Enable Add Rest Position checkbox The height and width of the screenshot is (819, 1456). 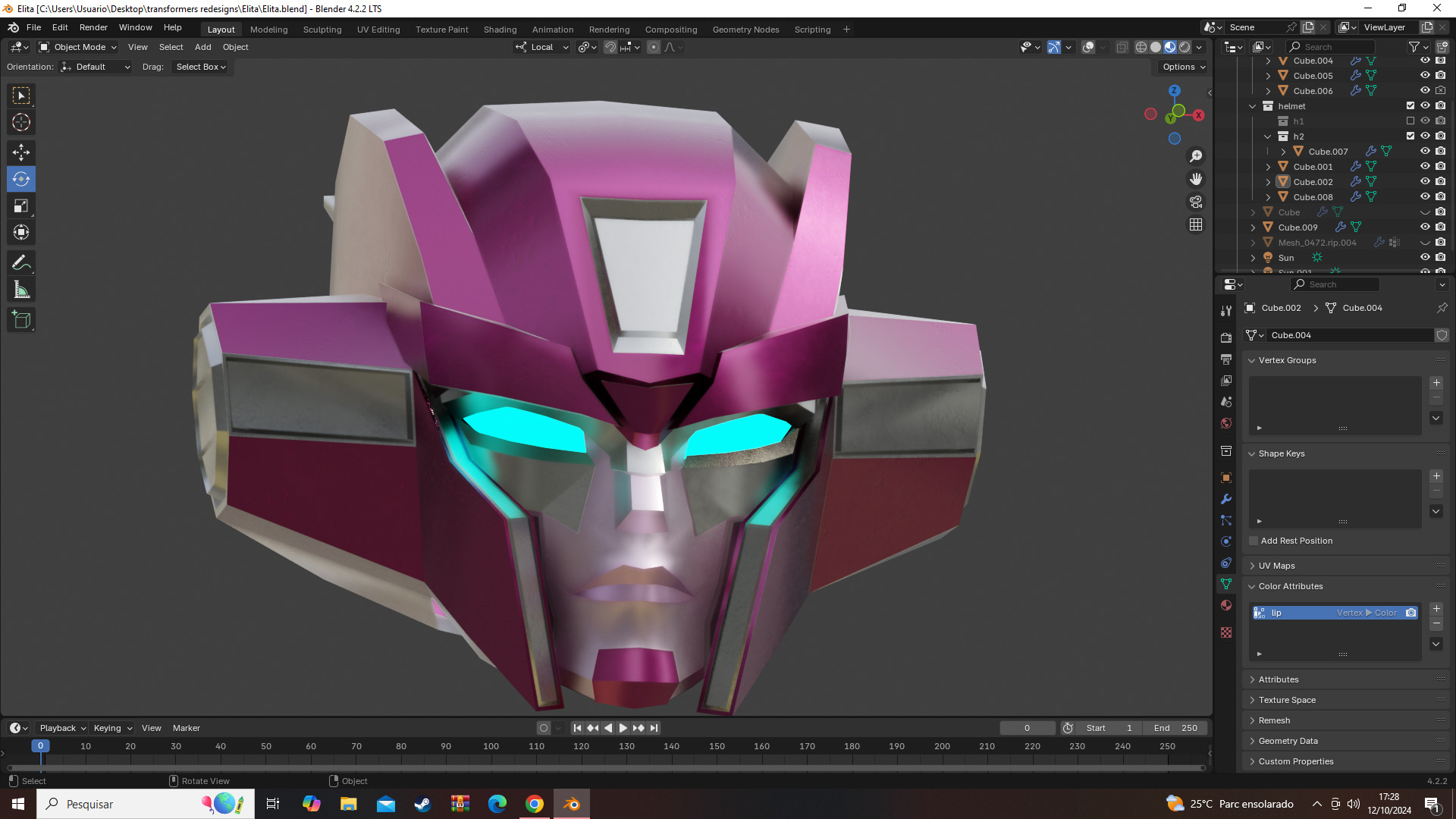point(1254,541)
